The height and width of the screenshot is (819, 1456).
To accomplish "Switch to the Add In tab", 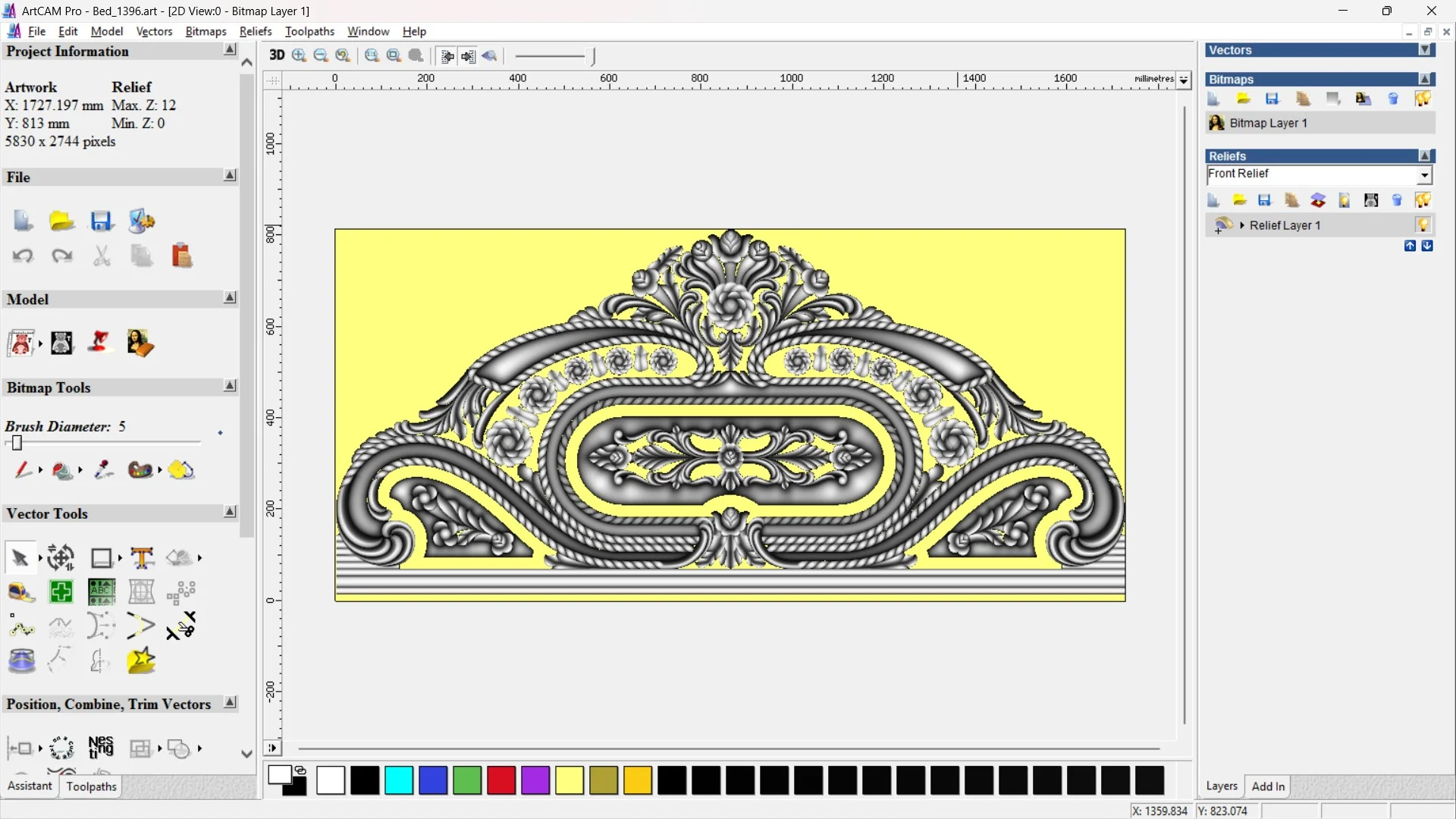I will [x=1268, y=786].
